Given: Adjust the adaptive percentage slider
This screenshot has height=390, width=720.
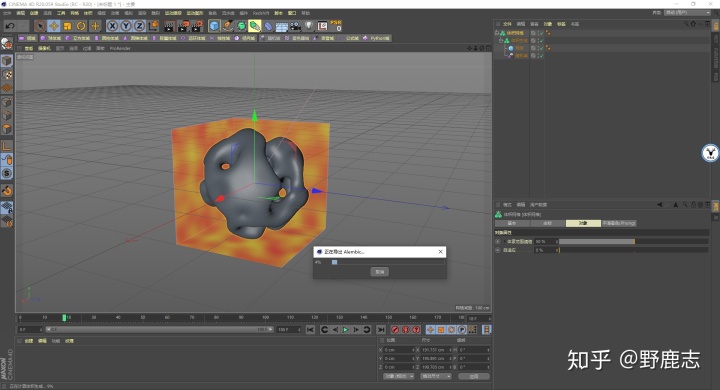Looking at the screenshot, I should click(634, 250).
